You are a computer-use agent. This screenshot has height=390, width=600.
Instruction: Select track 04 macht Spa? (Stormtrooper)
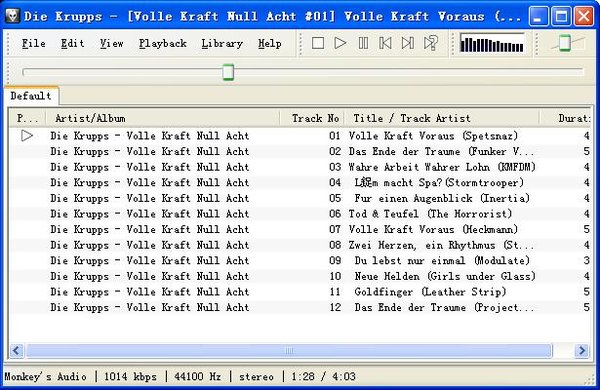[300, 183]
